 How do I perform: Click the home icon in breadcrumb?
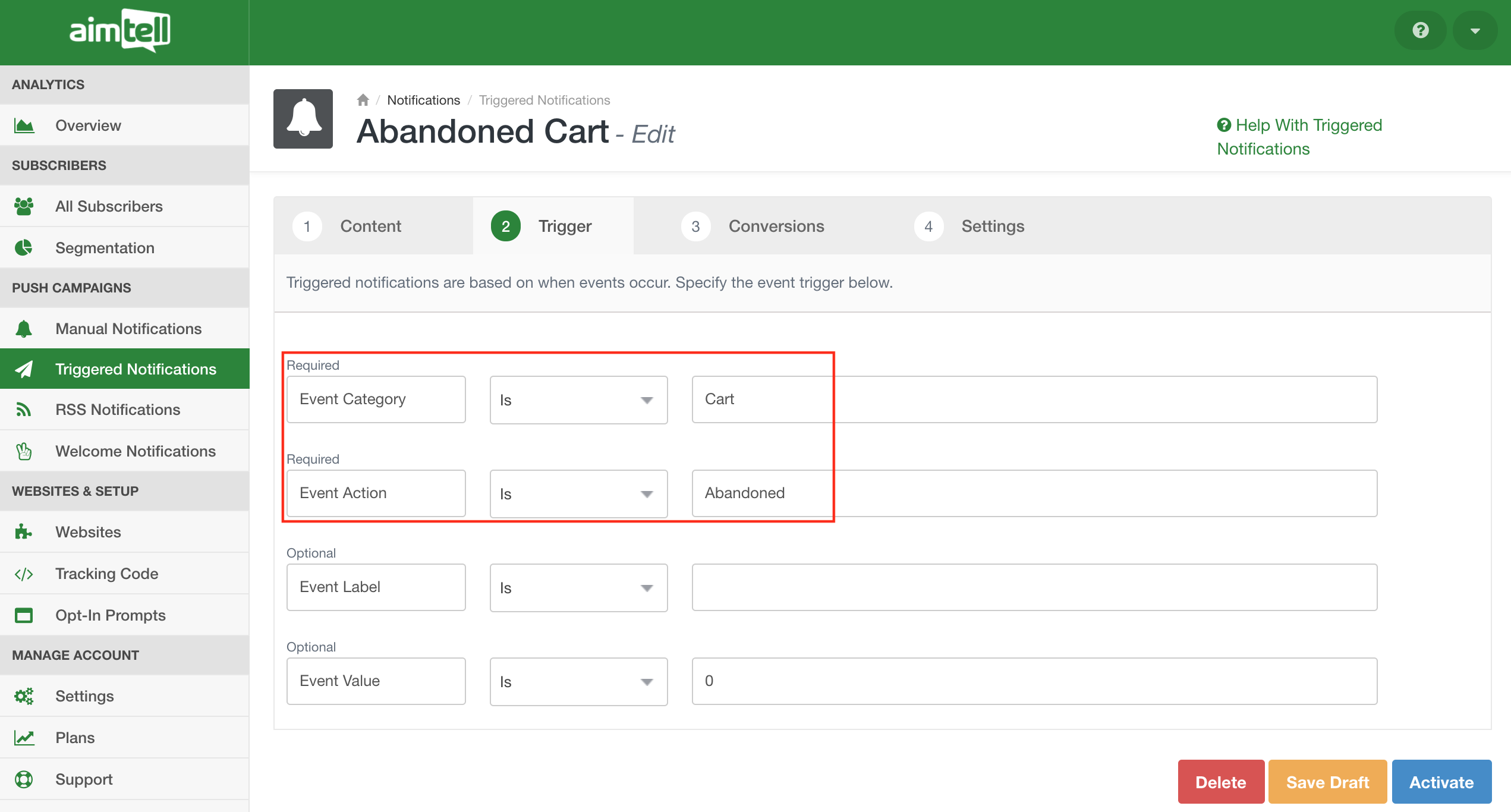coord(363,100)
